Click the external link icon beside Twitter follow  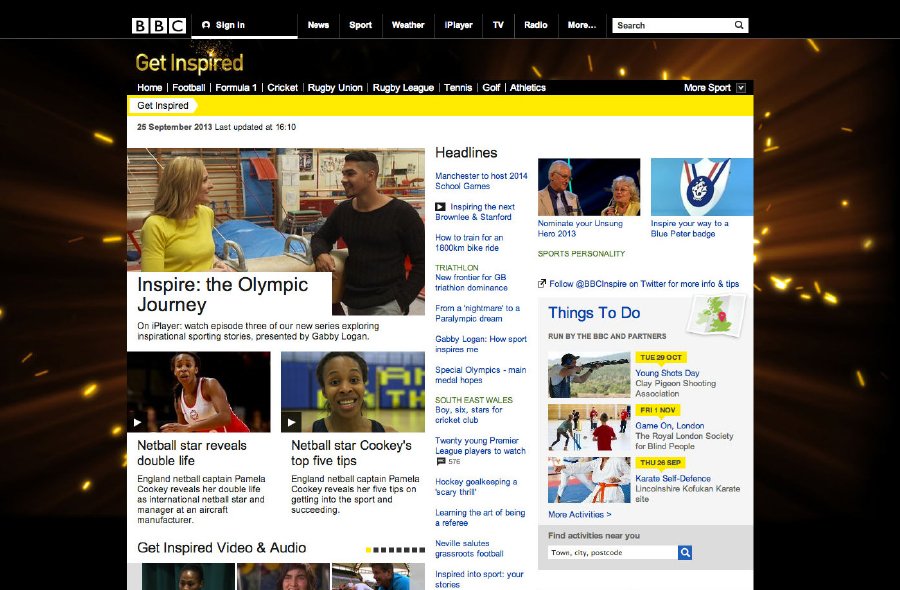(x=542, y=284)
